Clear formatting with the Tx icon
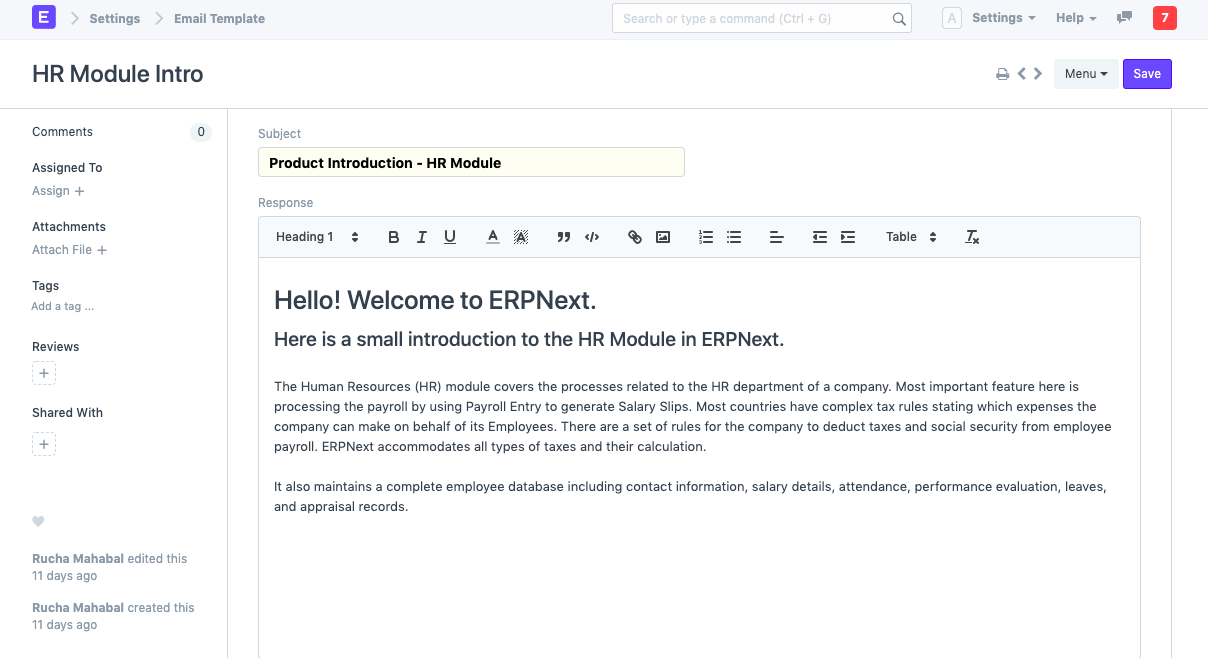 (x=971, y=237)
